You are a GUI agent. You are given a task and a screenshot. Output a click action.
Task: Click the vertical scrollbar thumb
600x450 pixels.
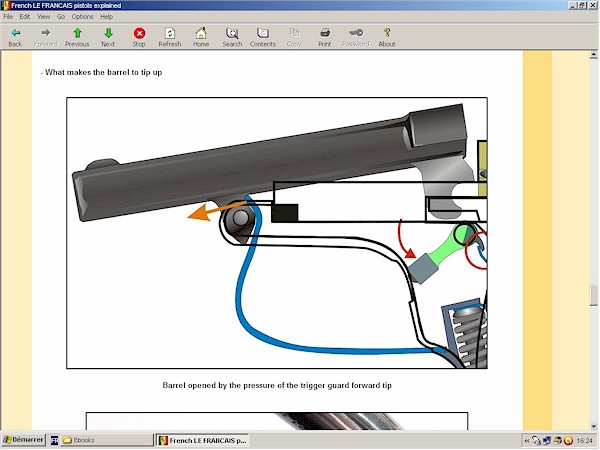[593, 296]
